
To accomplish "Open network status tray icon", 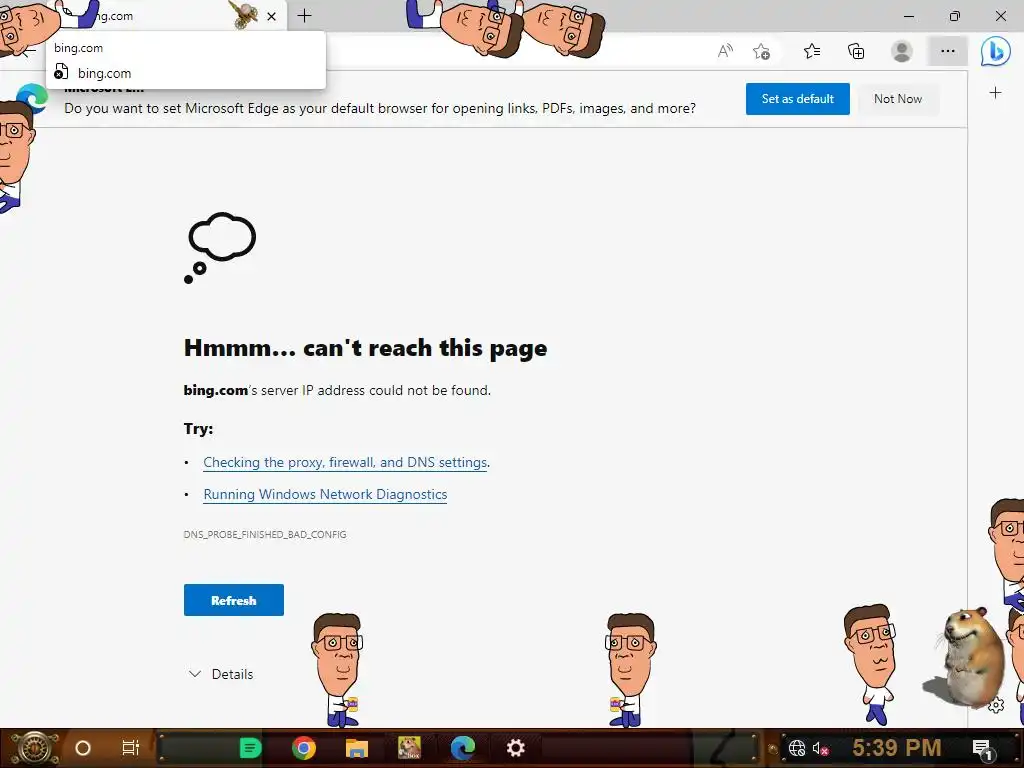I will point(797,748).
